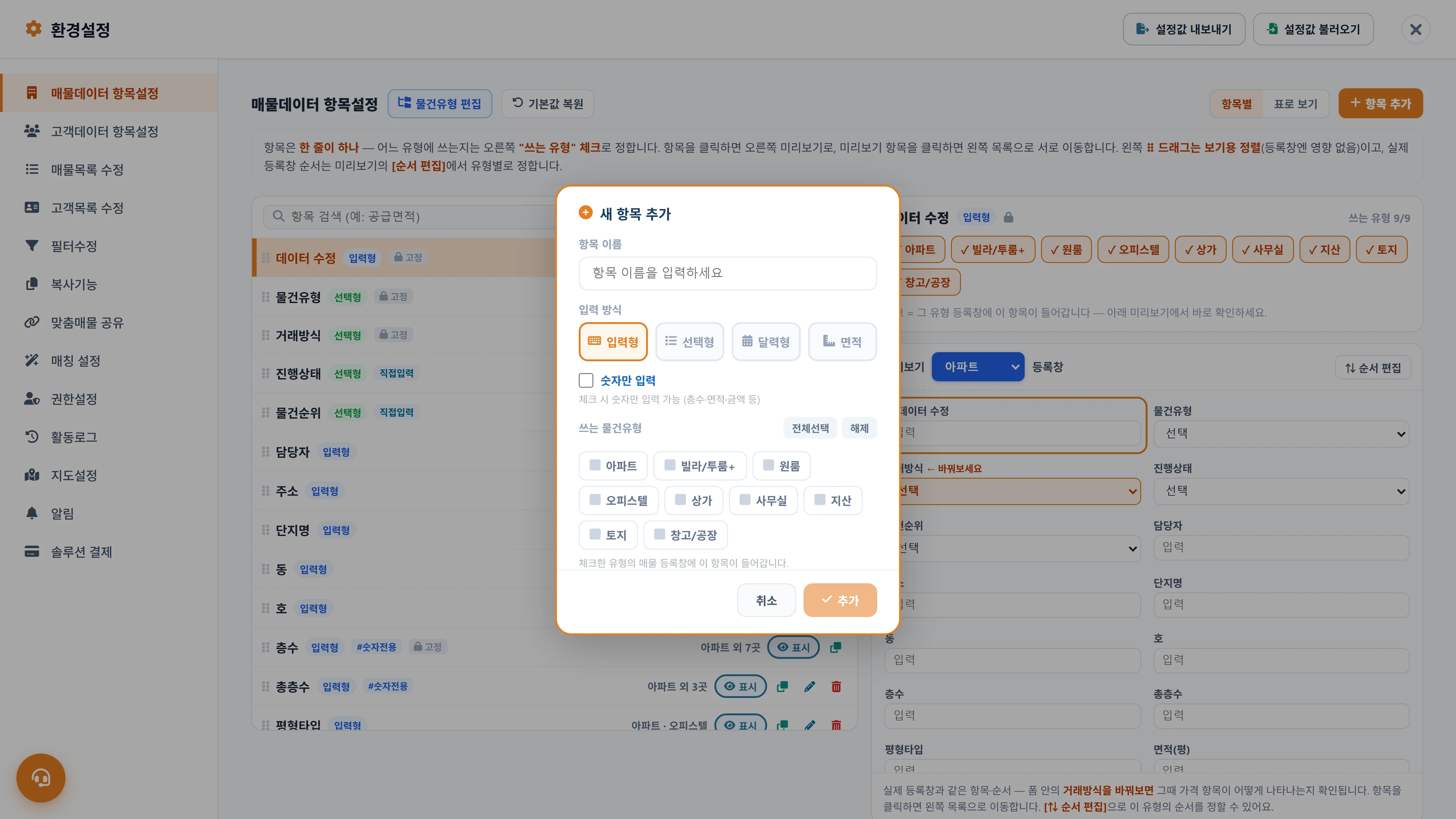Click the 활동로그 history icon
This screenshot has height=819, width=1456.
(32, 436)
